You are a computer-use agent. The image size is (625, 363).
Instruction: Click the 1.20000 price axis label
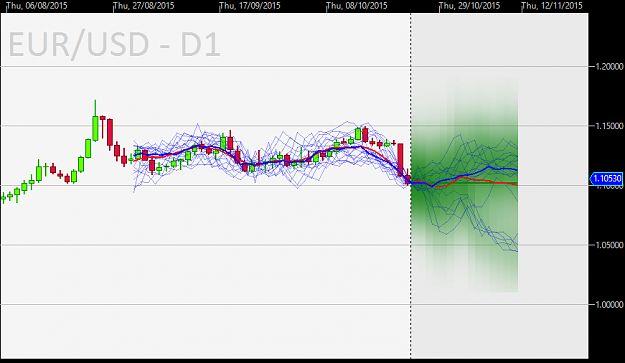(x=609, y=66)
